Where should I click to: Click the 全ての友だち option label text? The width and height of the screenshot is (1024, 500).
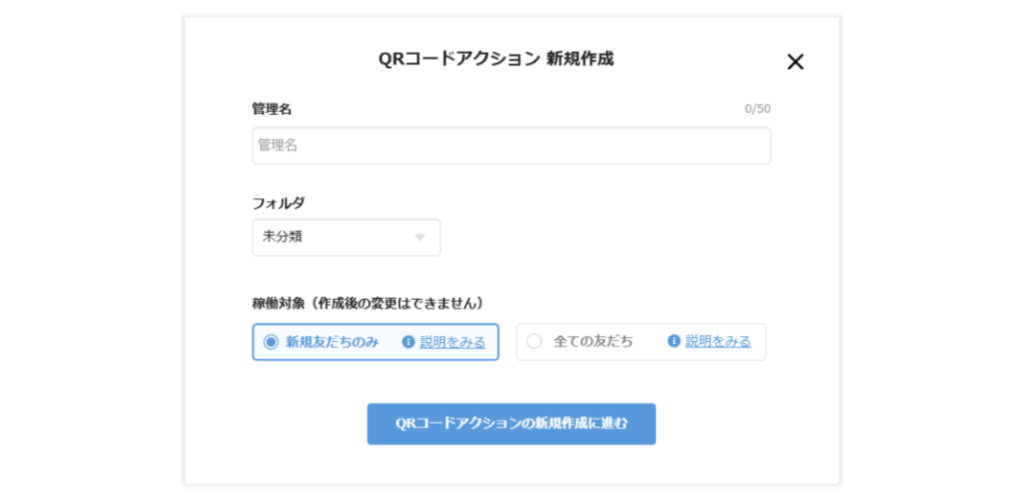coord(593,342)
